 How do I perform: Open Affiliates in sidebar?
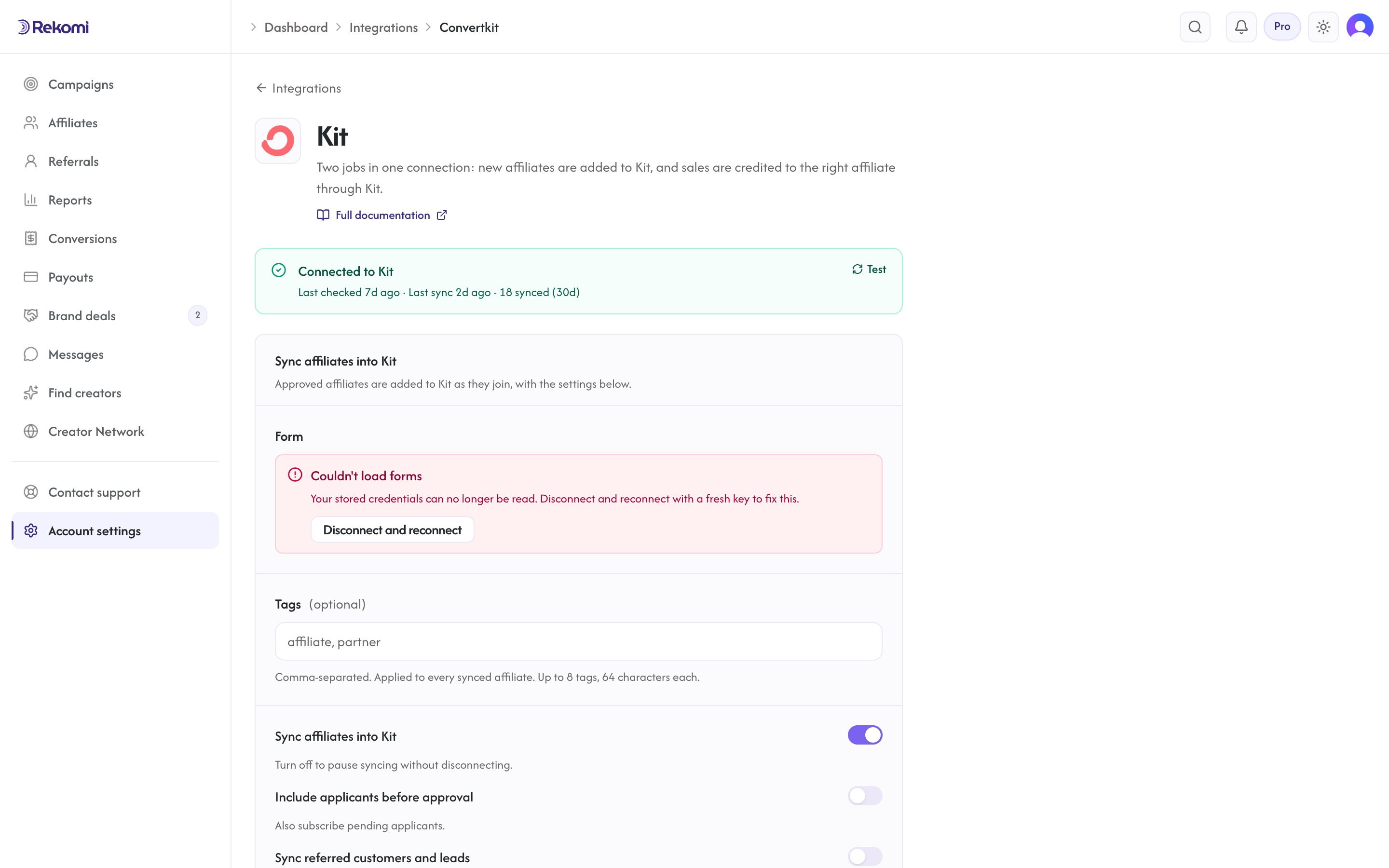coord(115,123)
